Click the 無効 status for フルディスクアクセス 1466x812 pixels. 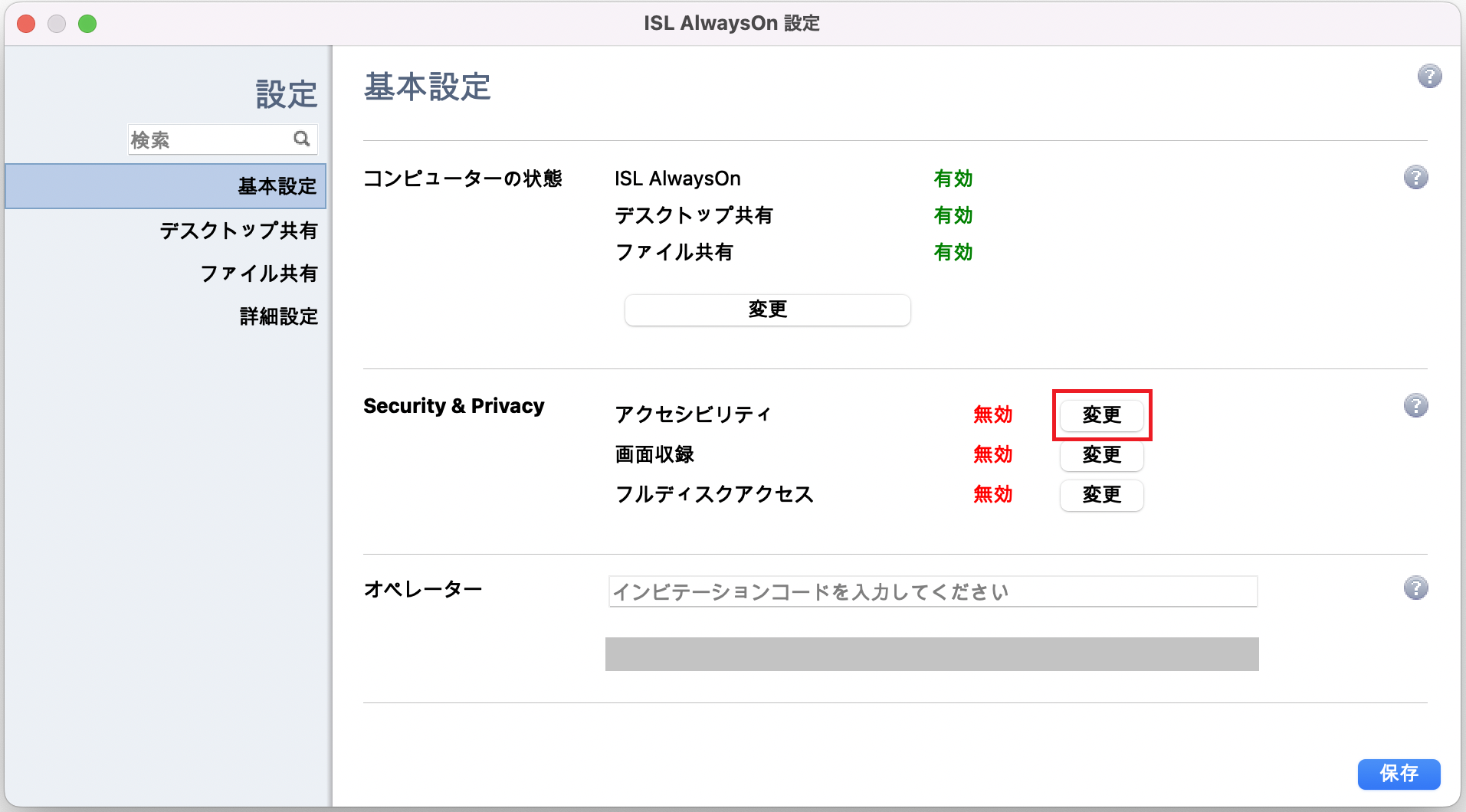pos(993,494)
